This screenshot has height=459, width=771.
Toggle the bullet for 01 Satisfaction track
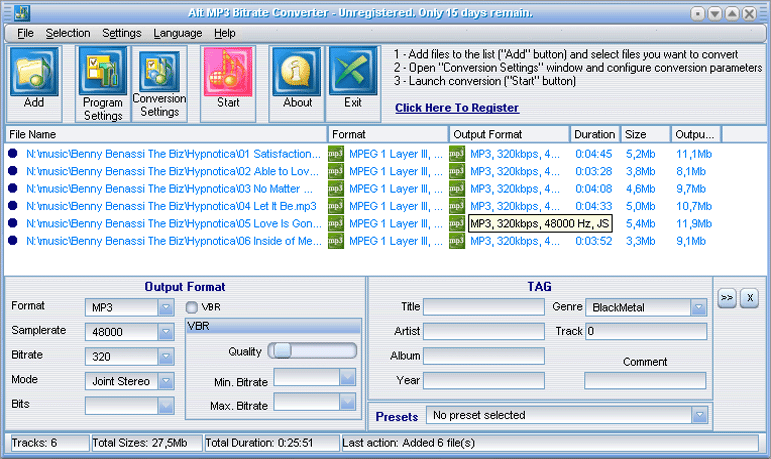point(13,154)
